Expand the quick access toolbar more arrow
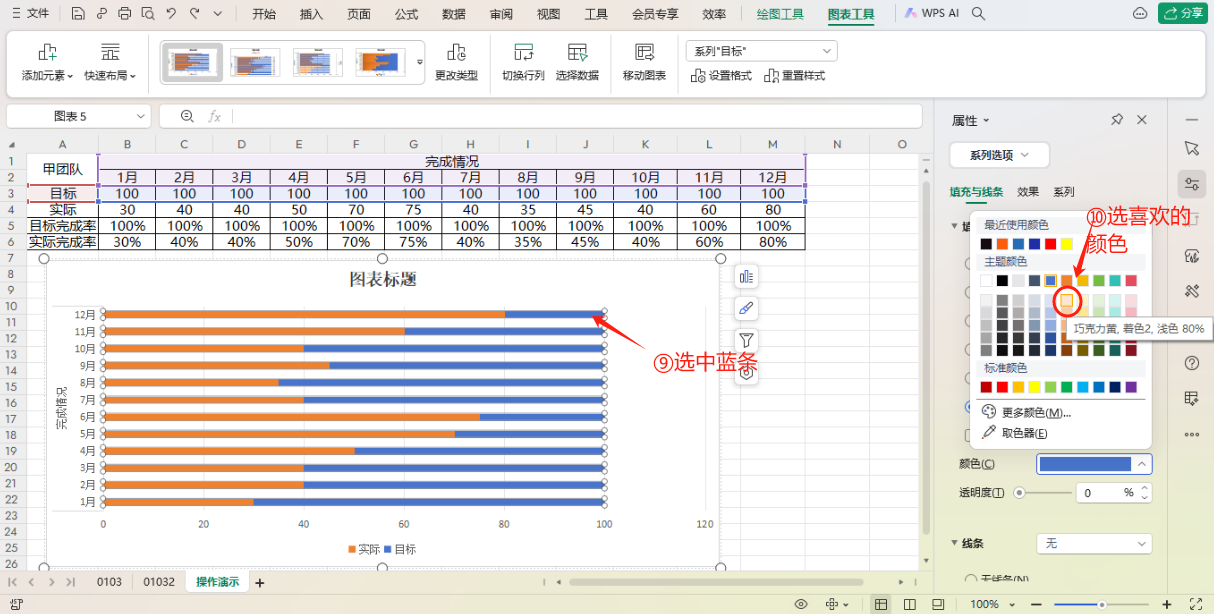Image resolution: width=1214 pixels, height=614 pixels. [x=219, y=14]
